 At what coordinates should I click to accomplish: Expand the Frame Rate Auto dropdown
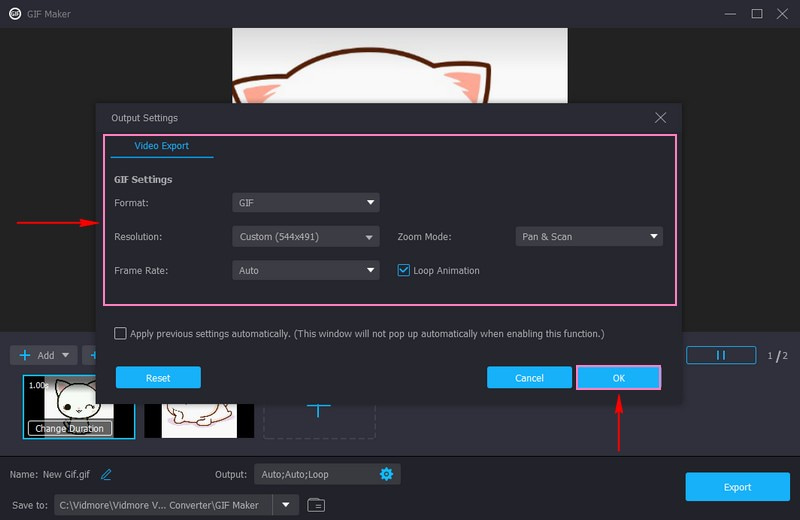point(305,270)
